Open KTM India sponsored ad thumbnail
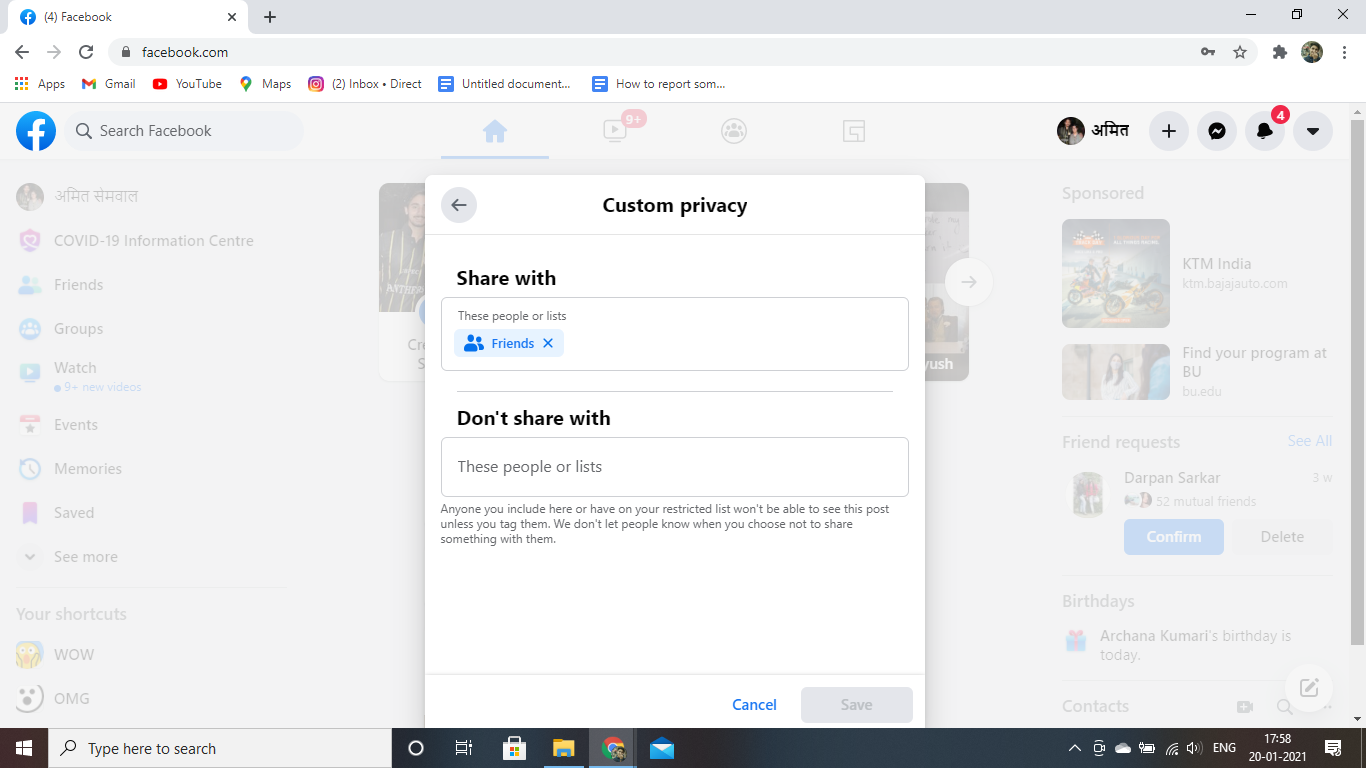Screen dimensions: 1366x768 [x=1116, y=273]
